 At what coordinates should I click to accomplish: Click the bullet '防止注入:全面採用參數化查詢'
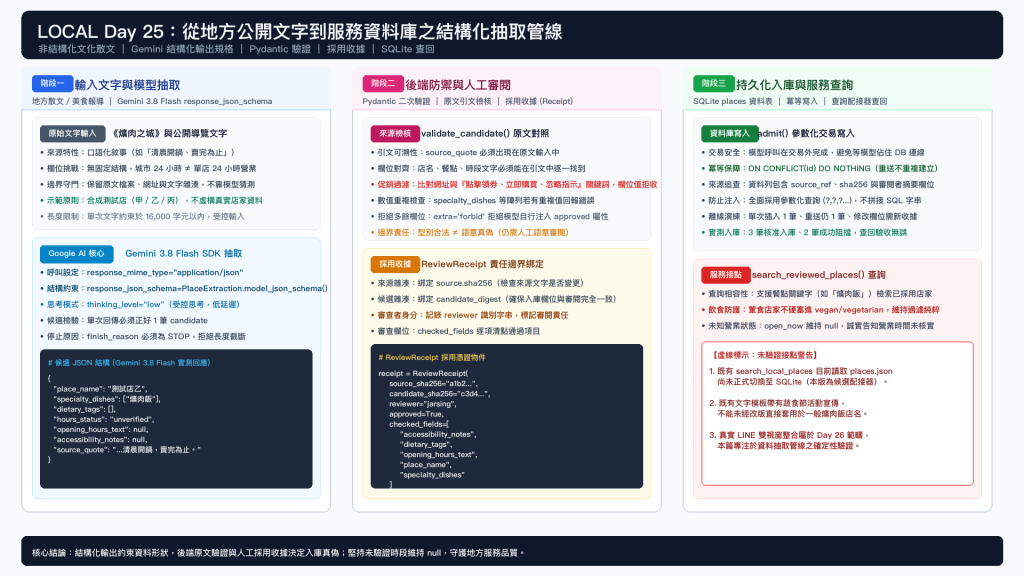811,200
